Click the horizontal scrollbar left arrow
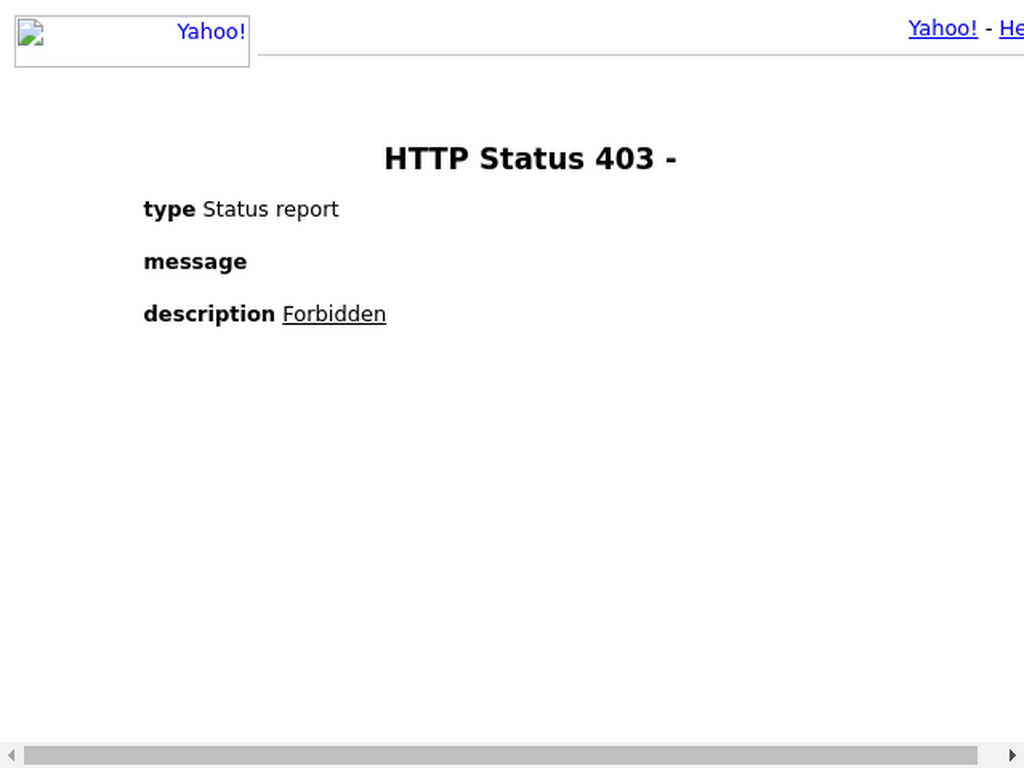1024x768 pixels. pyautogui.click(x=11, y=755)
